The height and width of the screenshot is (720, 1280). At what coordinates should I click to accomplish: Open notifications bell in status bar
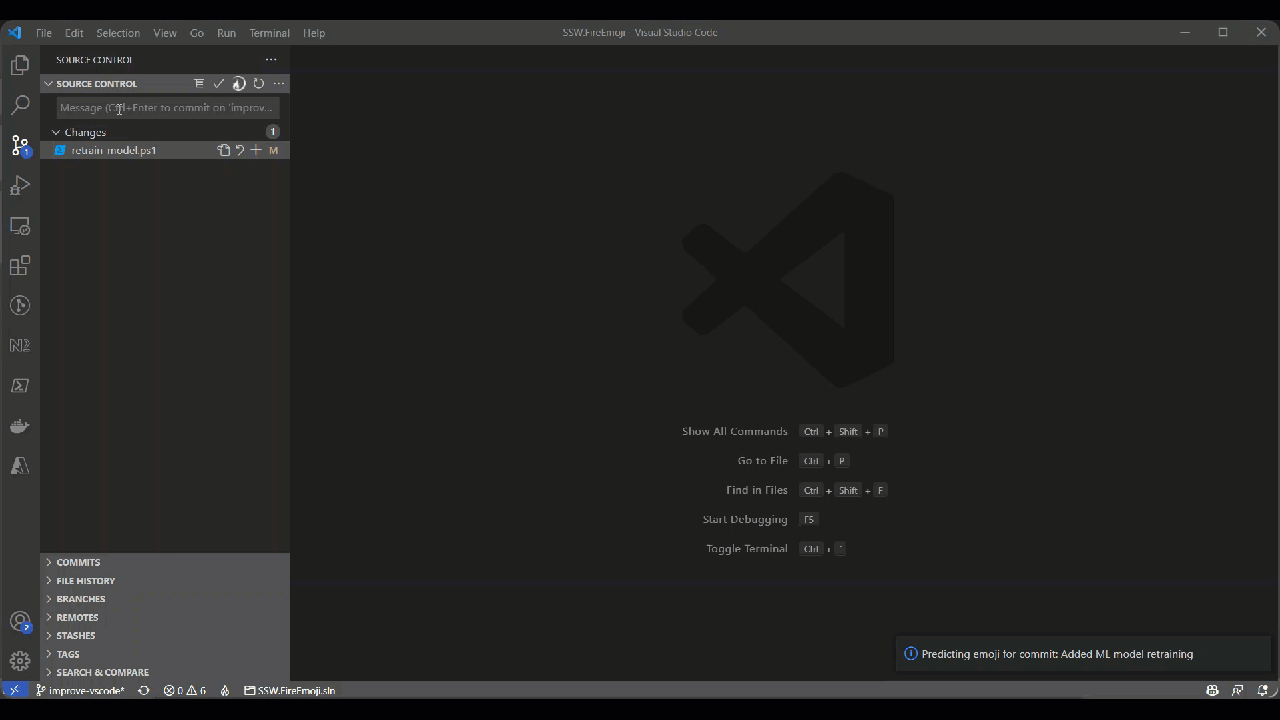pyautogui.click(x=1263, y=691)
